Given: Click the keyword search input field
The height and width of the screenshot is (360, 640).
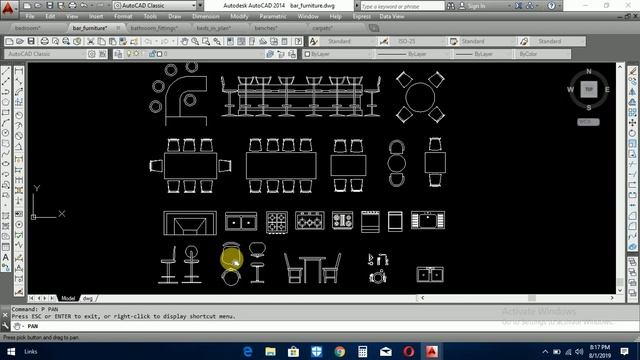Looking at the screenshot, I should point(402,6).
